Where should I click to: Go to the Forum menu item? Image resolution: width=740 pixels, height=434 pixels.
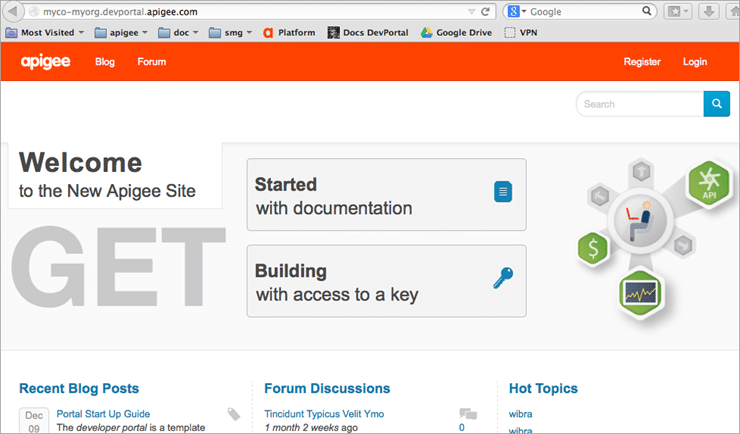pyautogui.click(x=151, y=62)
